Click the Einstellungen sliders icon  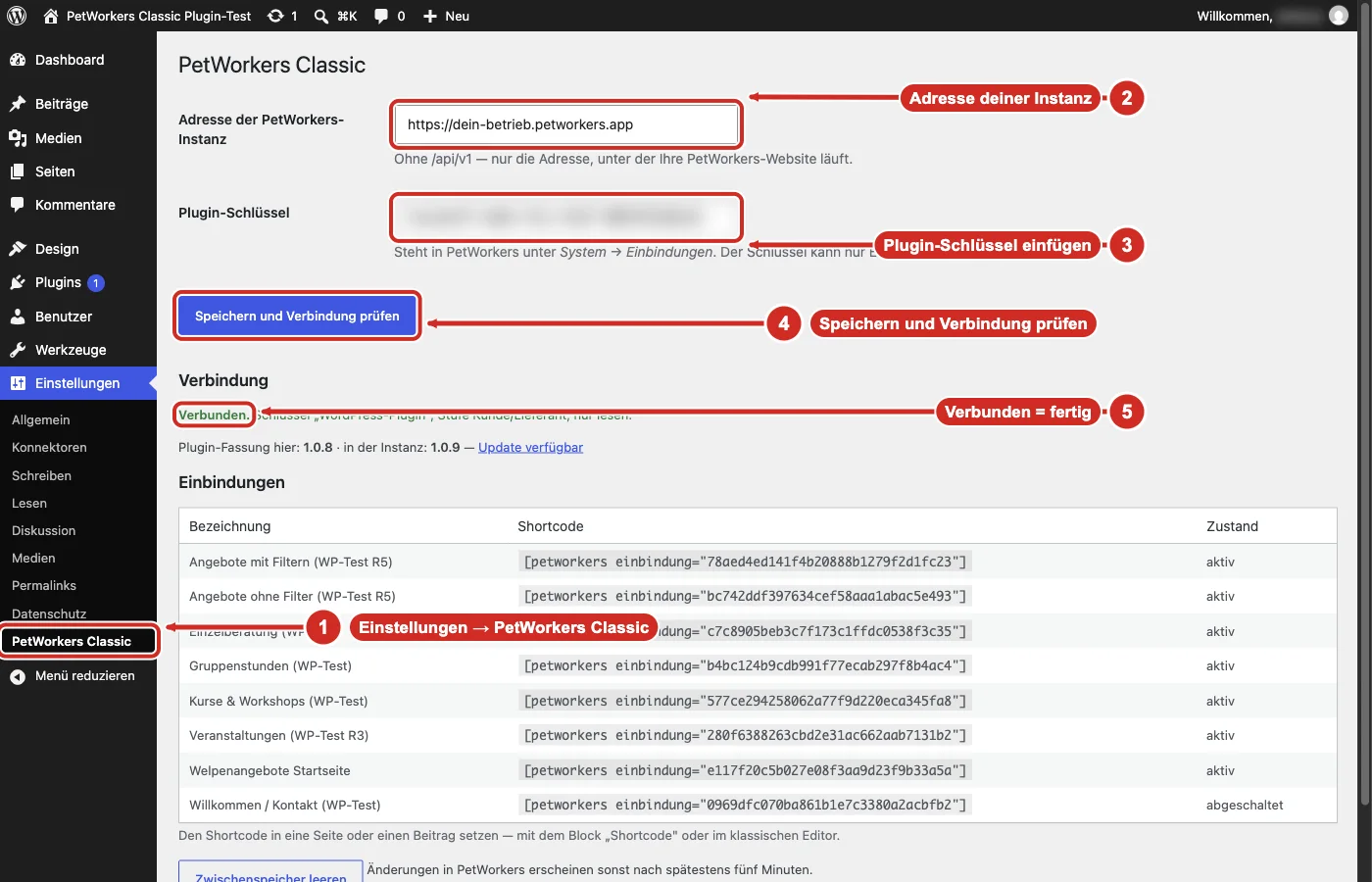tap(18, 383)
